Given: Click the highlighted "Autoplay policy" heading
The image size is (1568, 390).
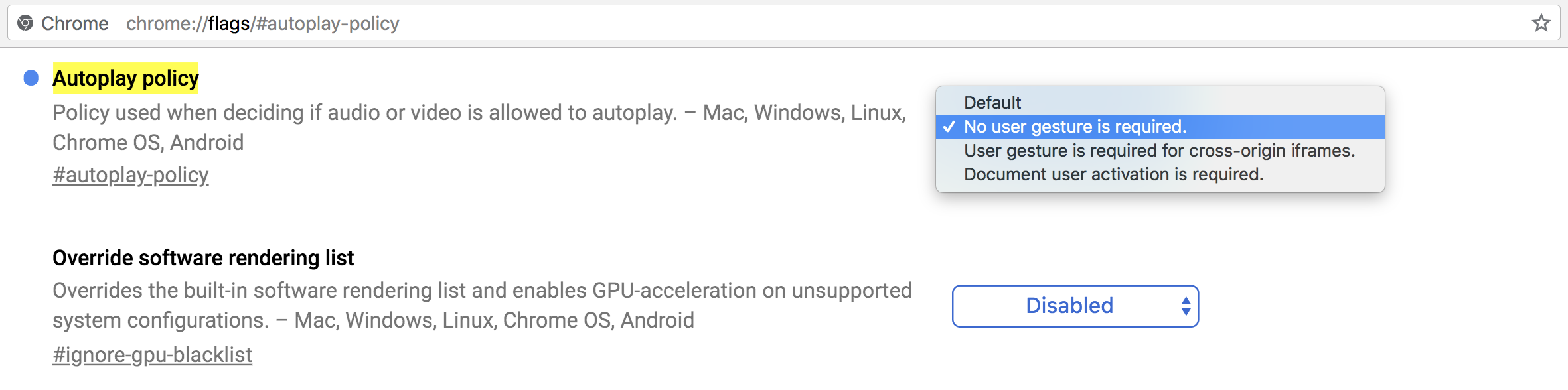Looking at the screenshot, I should [125, 78].
